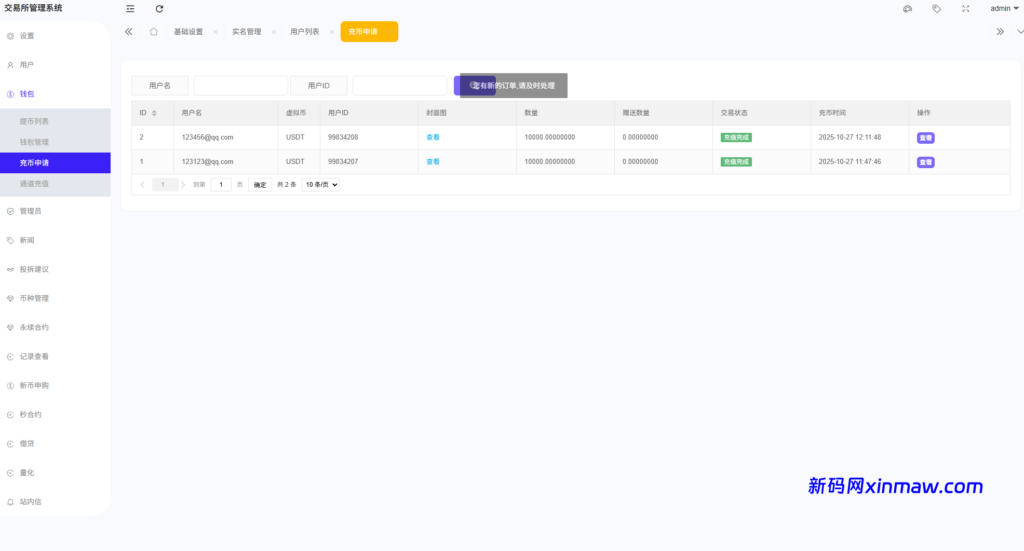Image resolution: width=1024 pixels, height=551 pixels.
Task: Click the 确定 pagination confirm button
Action: (260, 185)
